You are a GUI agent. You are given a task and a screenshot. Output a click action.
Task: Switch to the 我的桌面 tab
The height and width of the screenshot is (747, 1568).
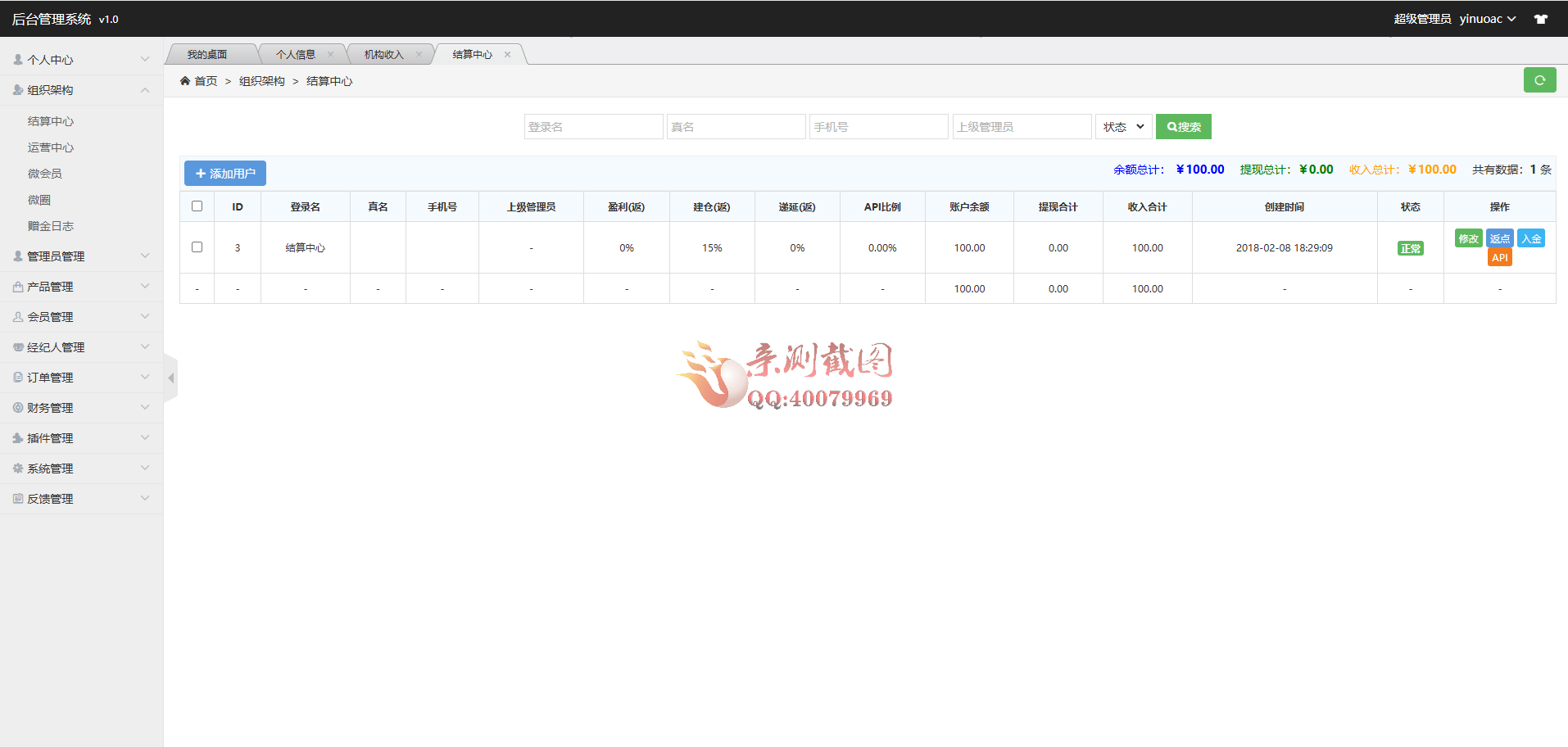207,55
